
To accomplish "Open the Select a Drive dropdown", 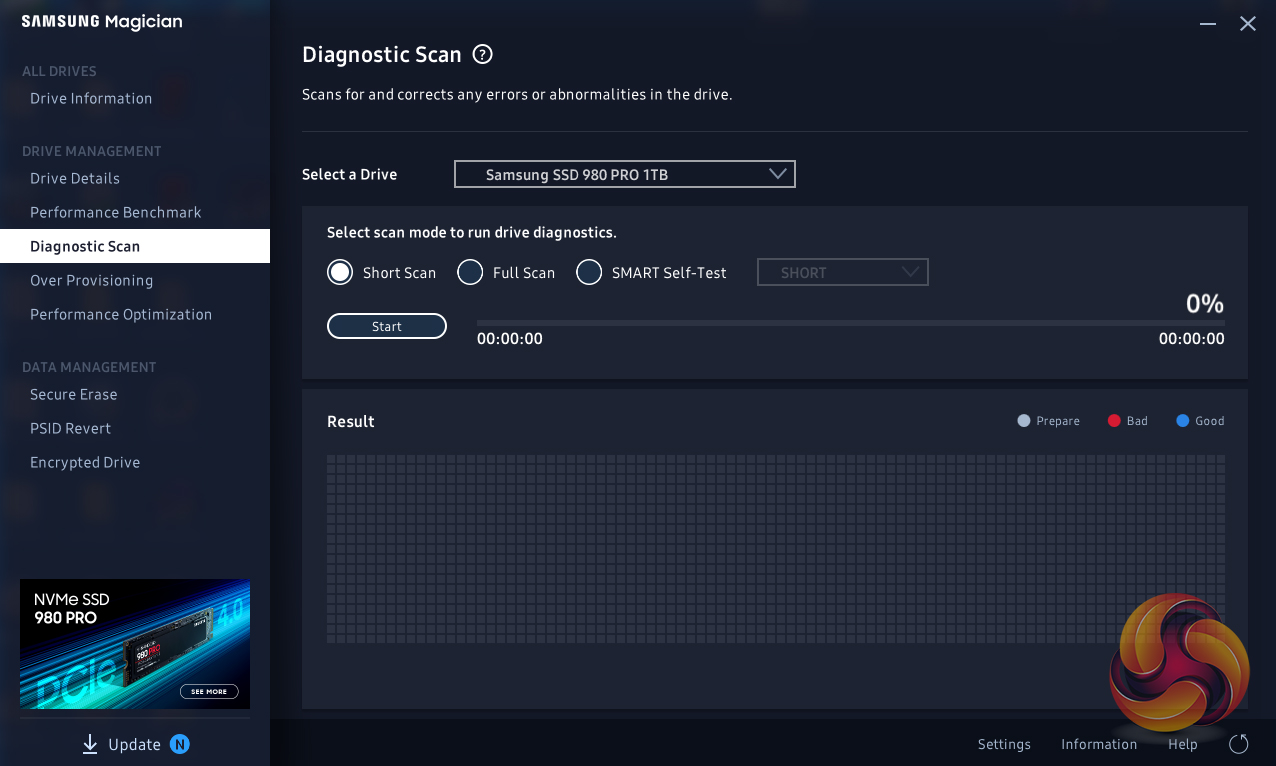I will click(625, 174).
